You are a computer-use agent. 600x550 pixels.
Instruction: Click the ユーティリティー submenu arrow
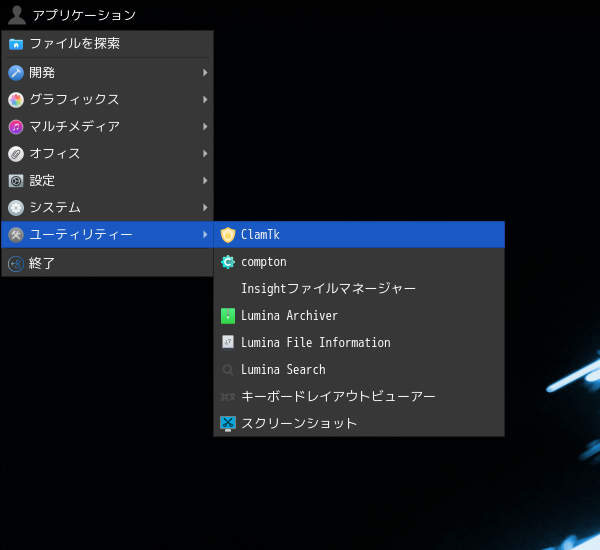pos(205,235)
